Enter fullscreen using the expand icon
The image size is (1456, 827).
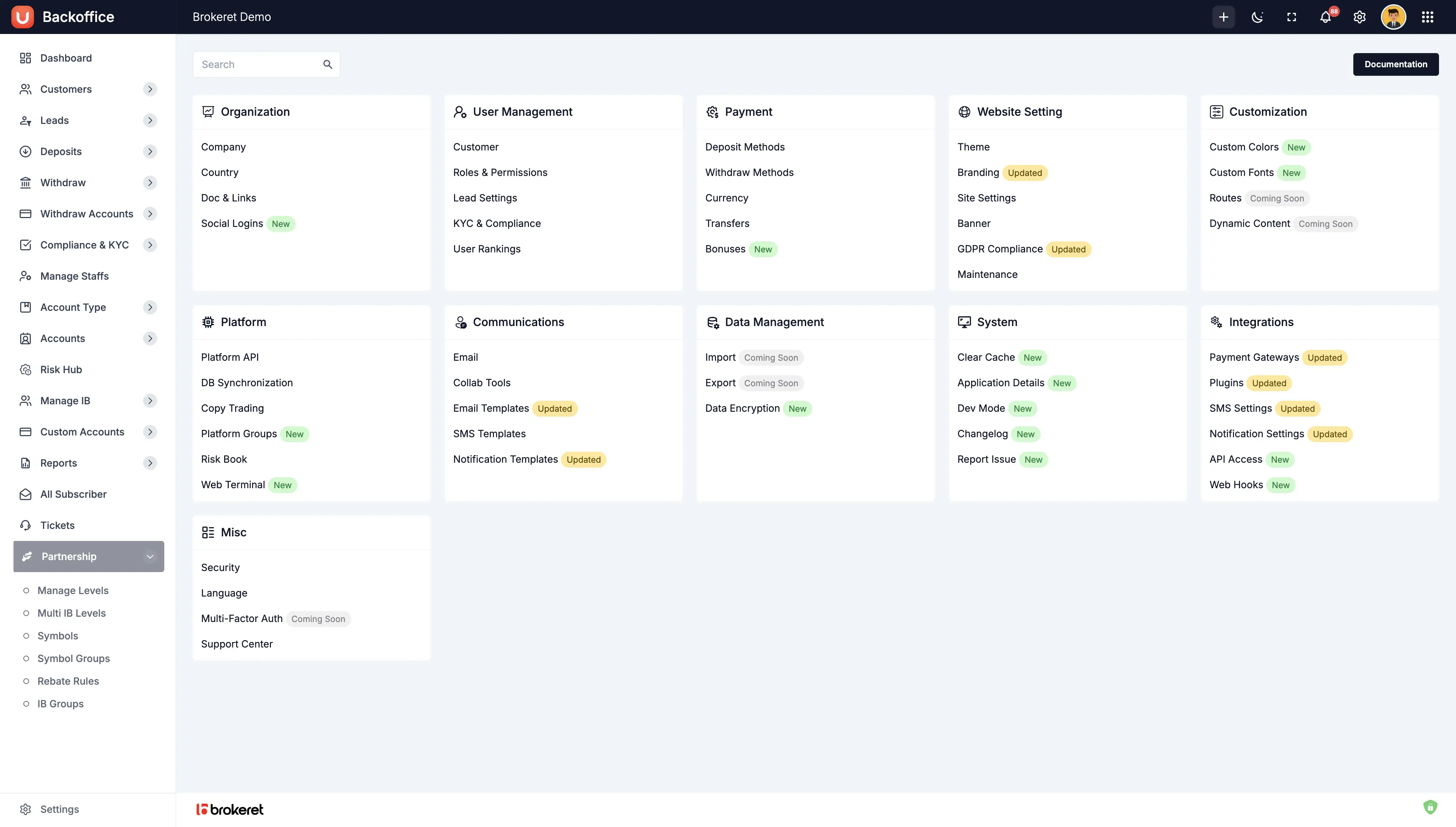click(1291, 17)
